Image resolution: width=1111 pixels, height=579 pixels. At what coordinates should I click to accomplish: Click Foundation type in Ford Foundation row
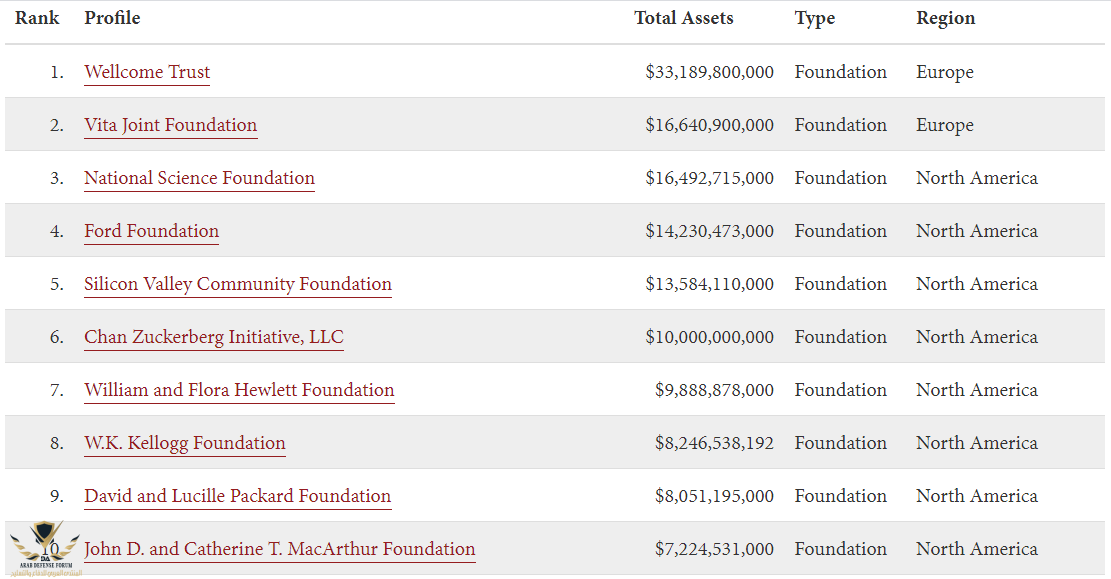(x=840, y=231)
